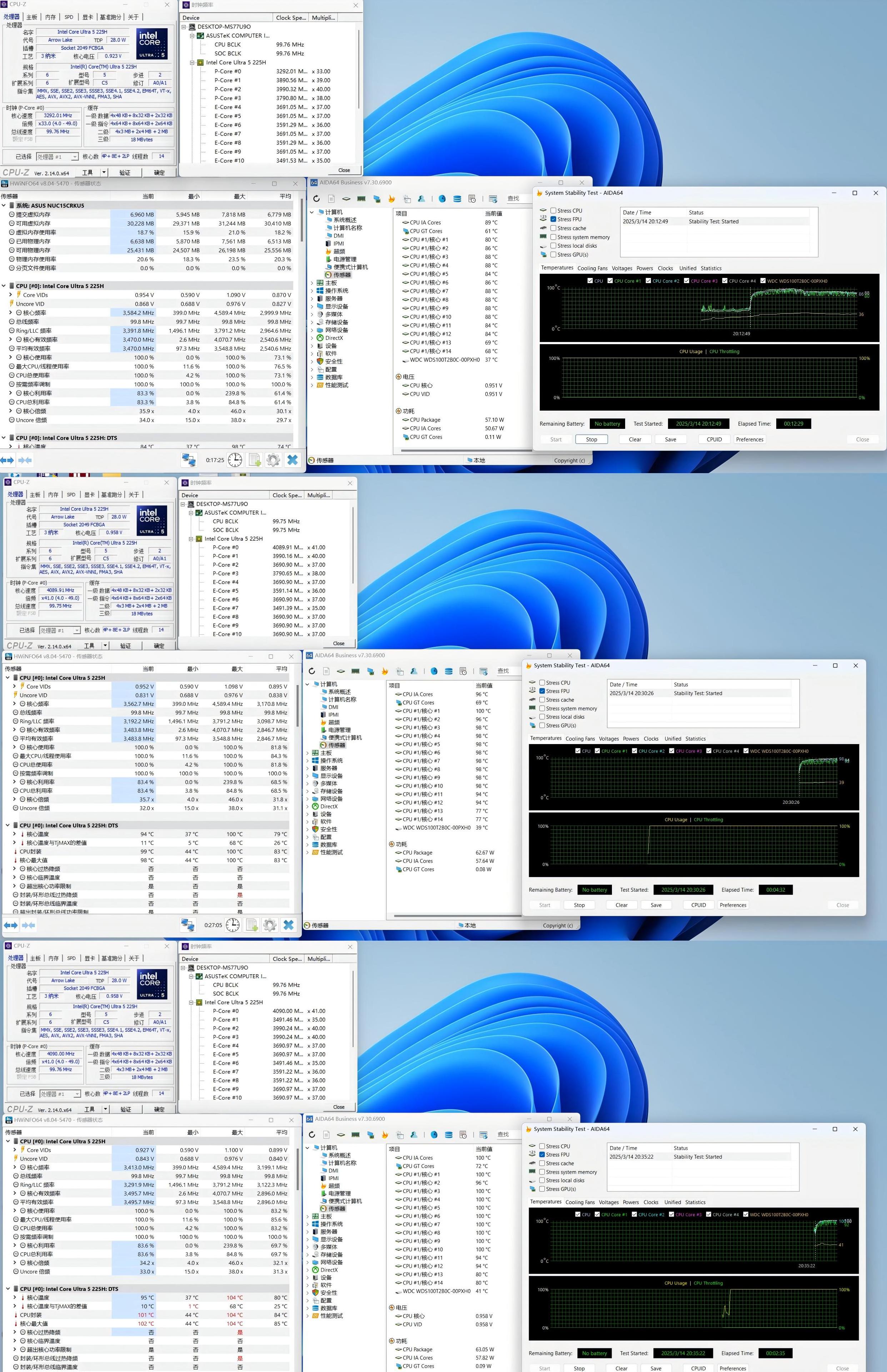Open Statistics tab in test started 20:30:26
Image resolution: width=887 pixels, height=1372 pixels.
(695, 738)
